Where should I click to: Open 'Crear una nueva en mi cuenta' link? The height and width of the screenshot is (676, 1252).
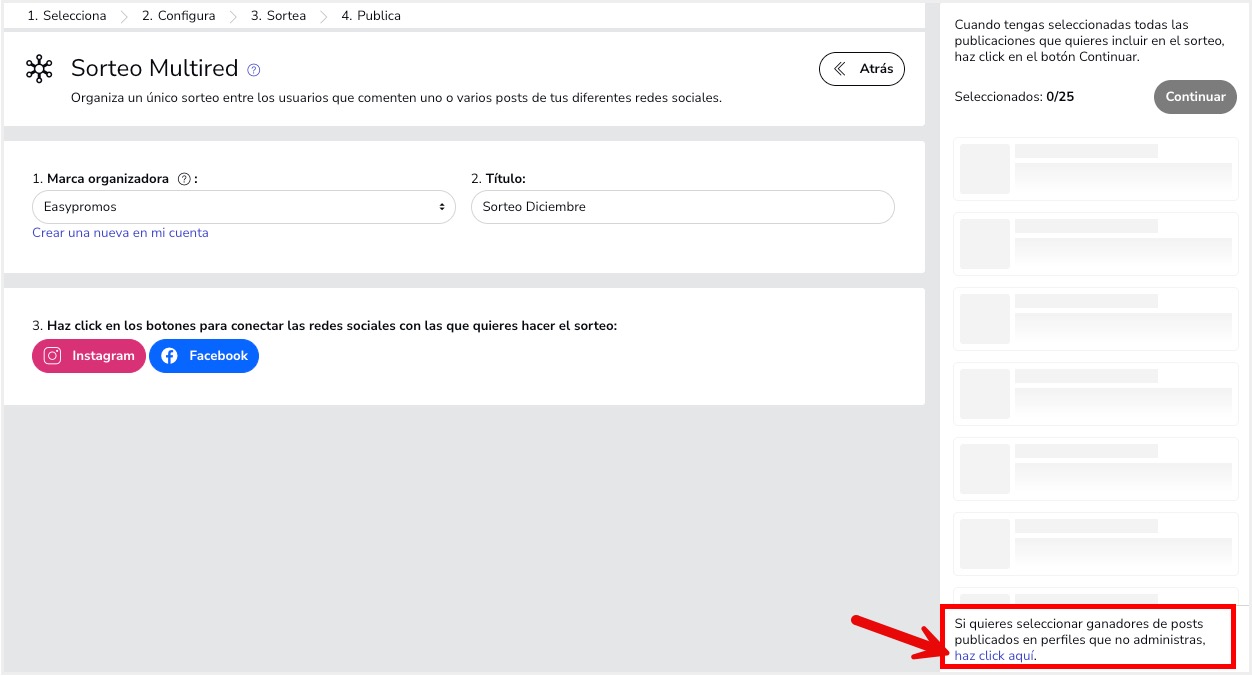120,232
